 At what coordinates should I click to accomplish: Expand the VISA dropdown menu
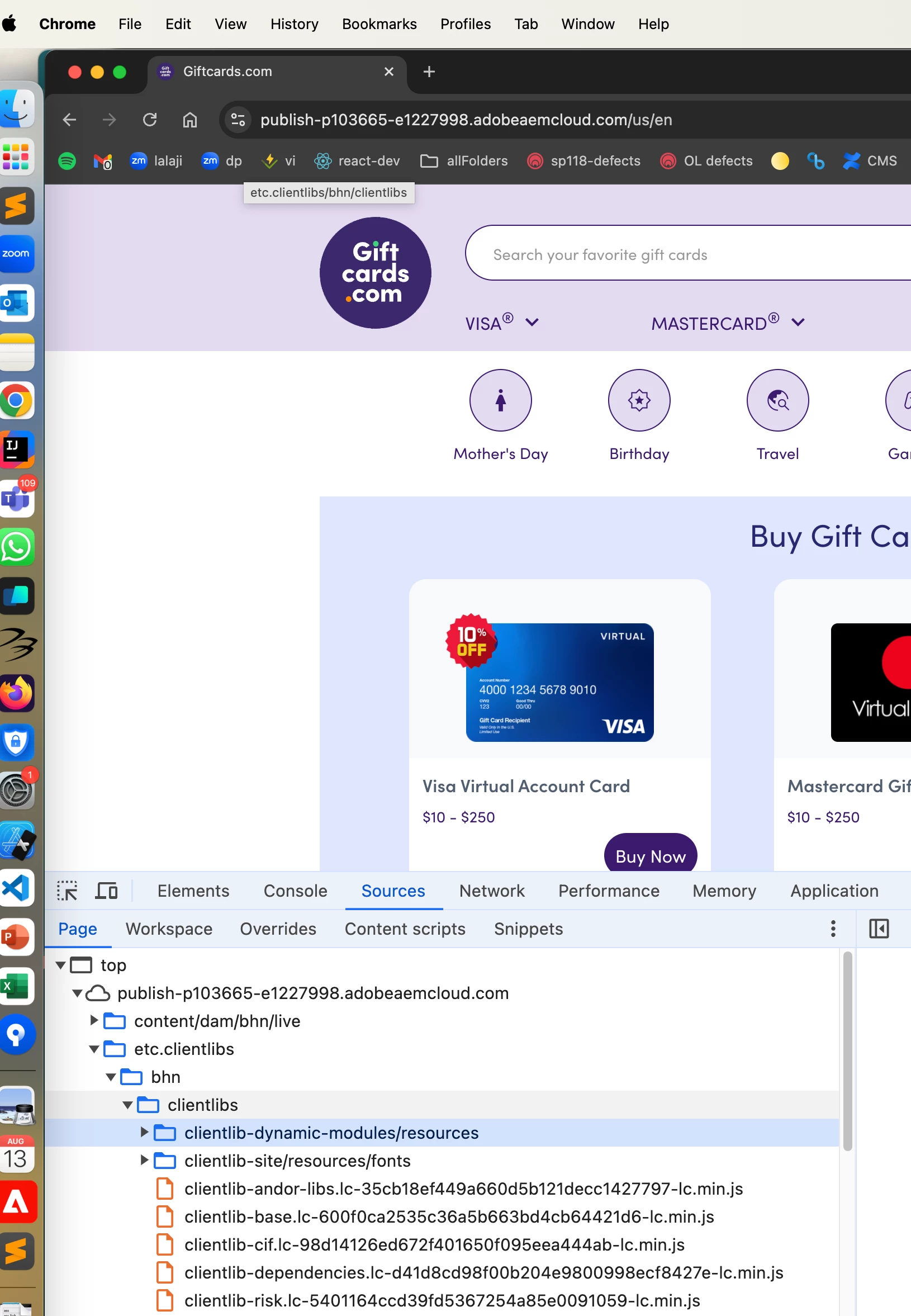click(x=502, y=323)
